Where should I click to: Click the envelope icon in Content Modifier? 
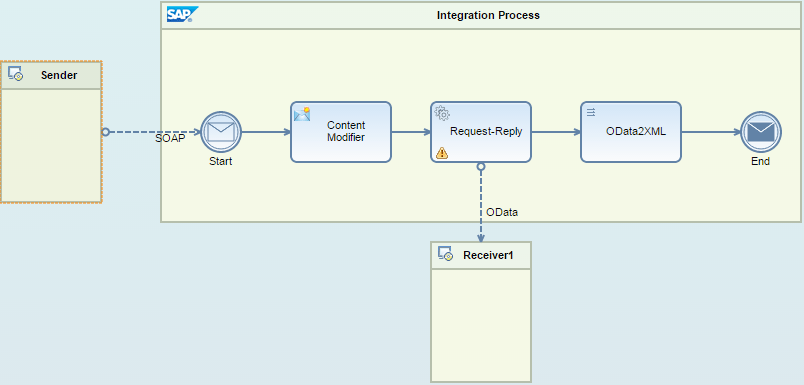(302, 113)
